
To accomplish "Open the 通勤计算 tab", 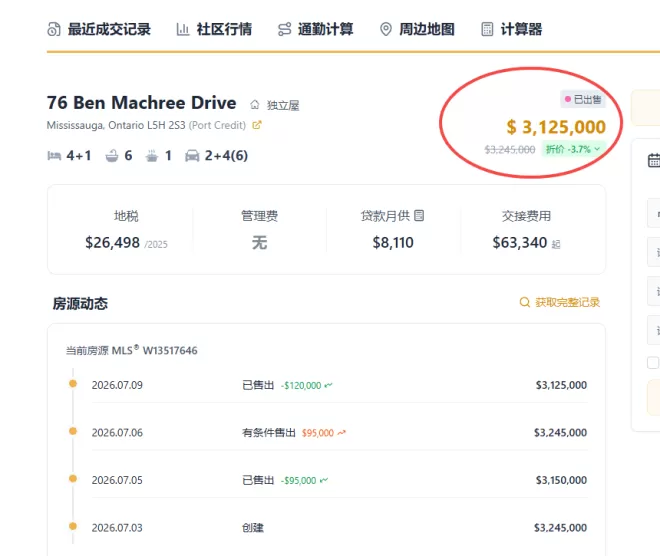I will [x=315, y=29].
